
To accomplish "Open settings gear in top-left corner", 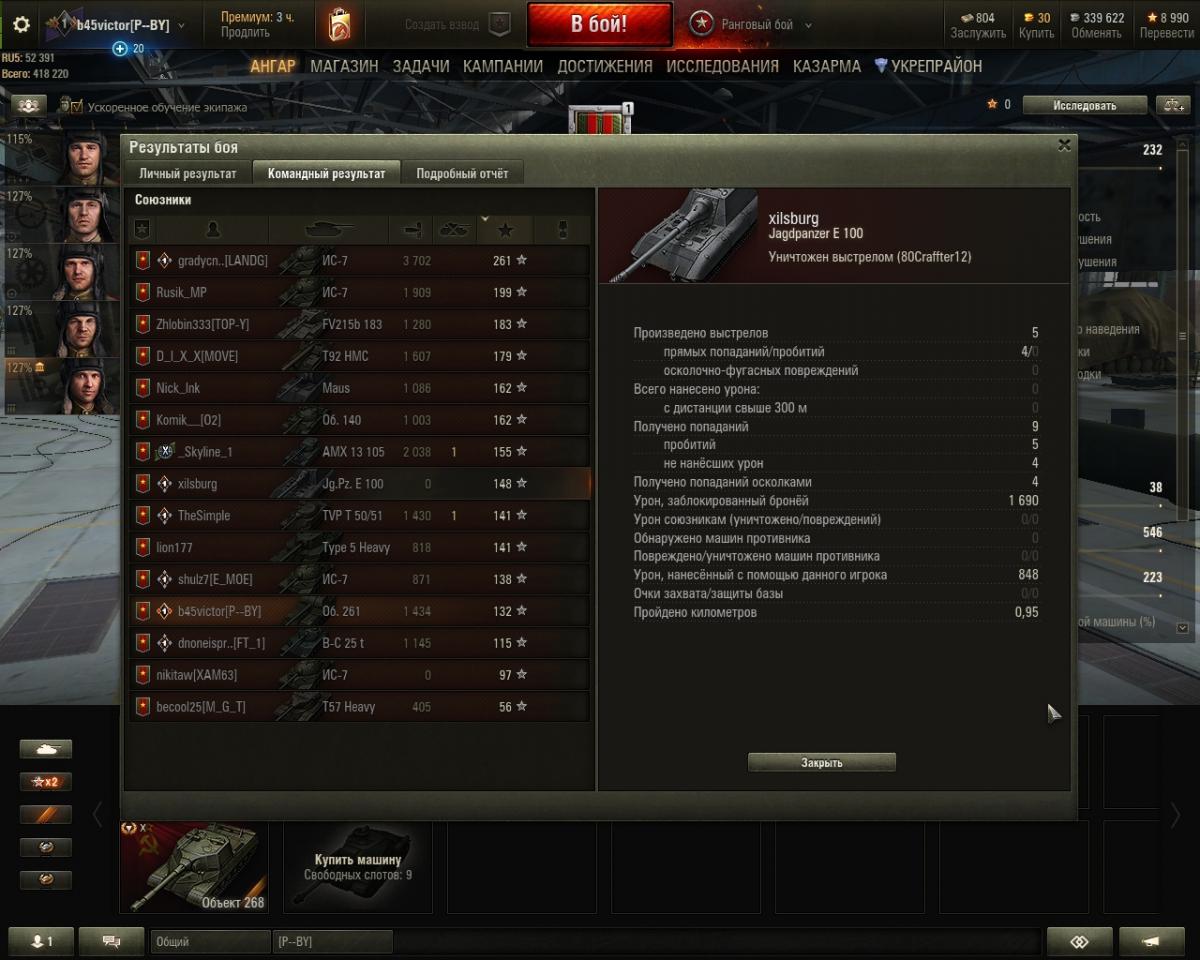I will (x=21, y=25).
